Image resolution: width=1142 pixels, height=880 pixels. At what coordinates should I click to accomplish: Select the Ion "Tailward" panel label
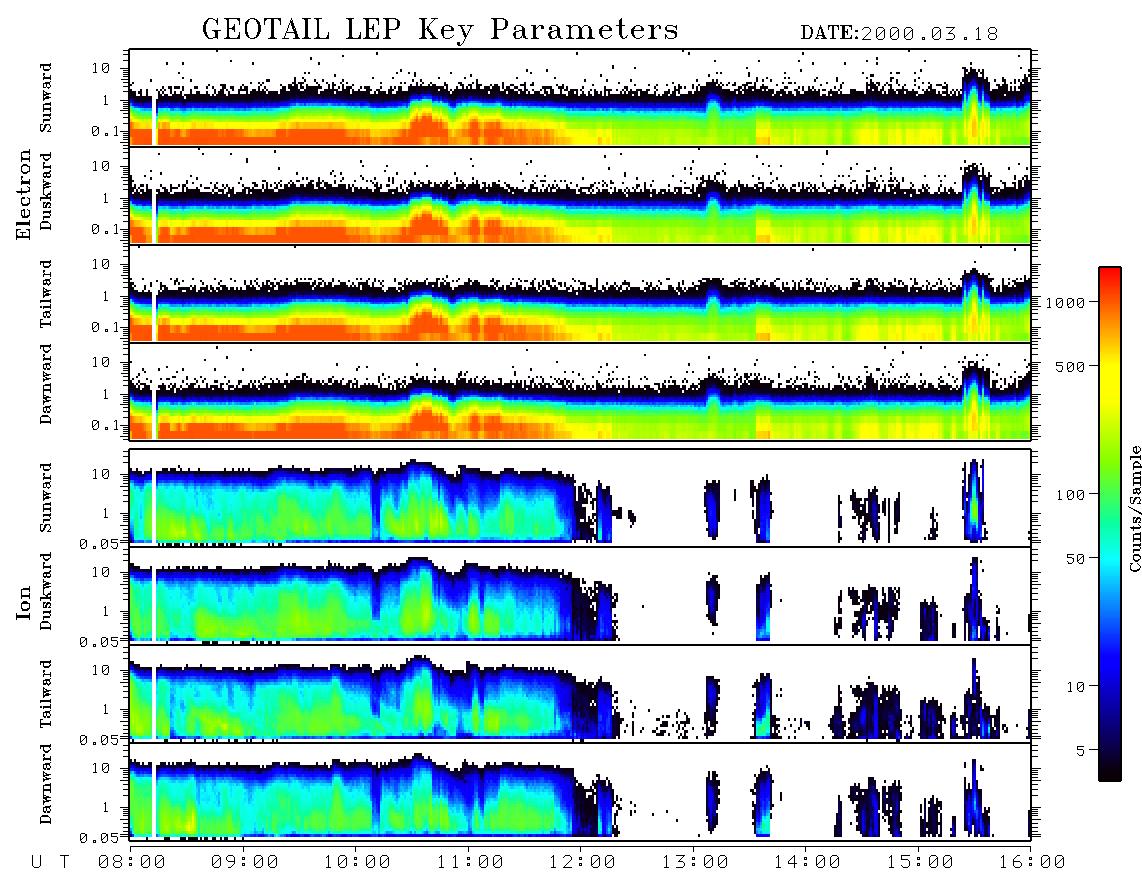tap(46, 693)
